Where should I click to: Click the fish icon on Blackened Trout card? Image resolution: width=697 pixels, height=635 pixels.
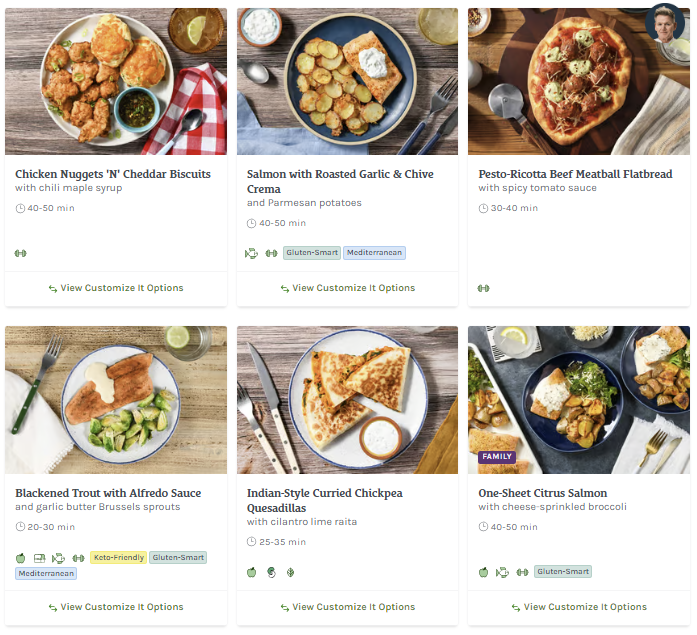pyautogui.click(x=58, y=558)
